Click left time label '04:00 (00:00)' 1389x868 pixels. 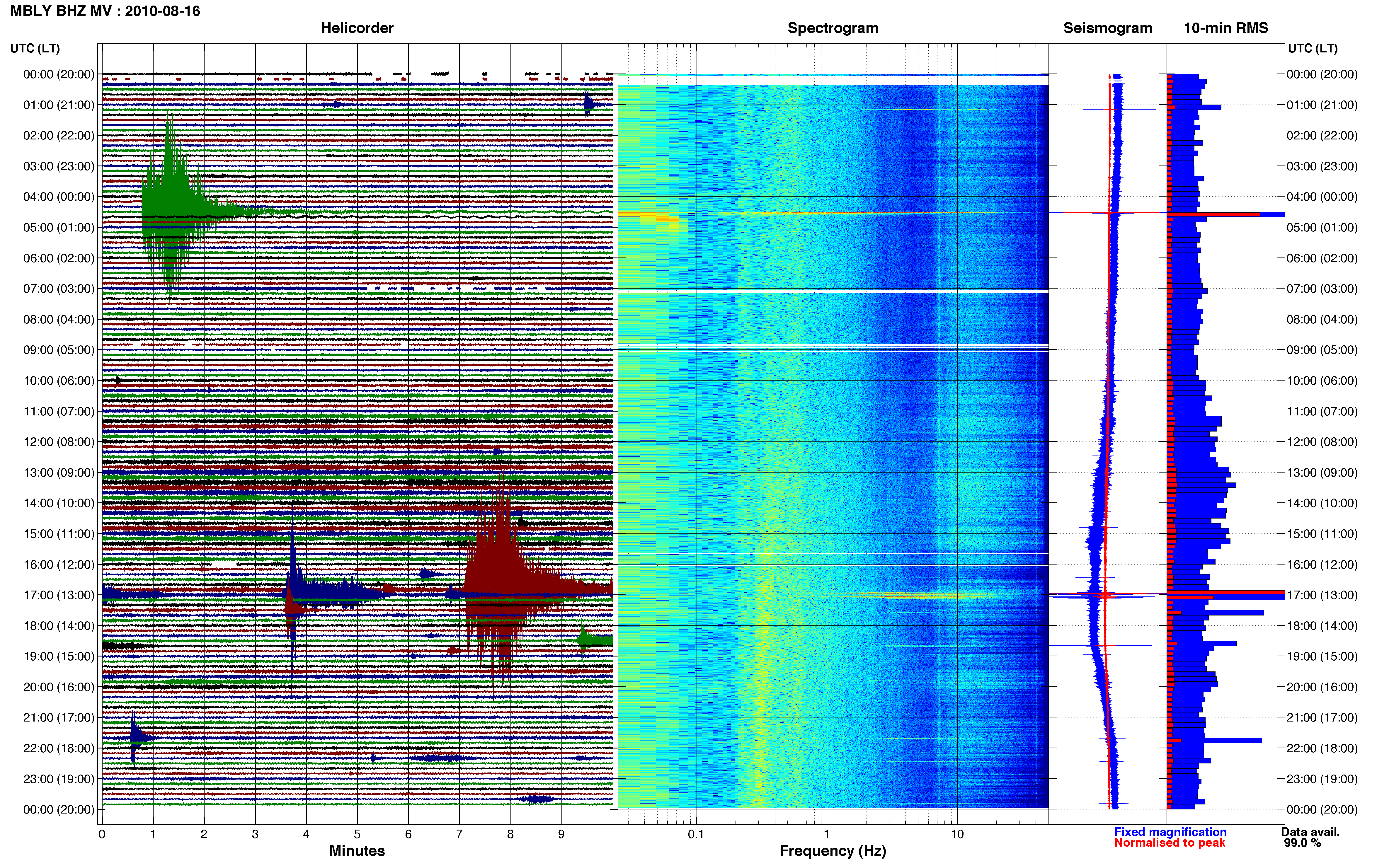(59, 197)
